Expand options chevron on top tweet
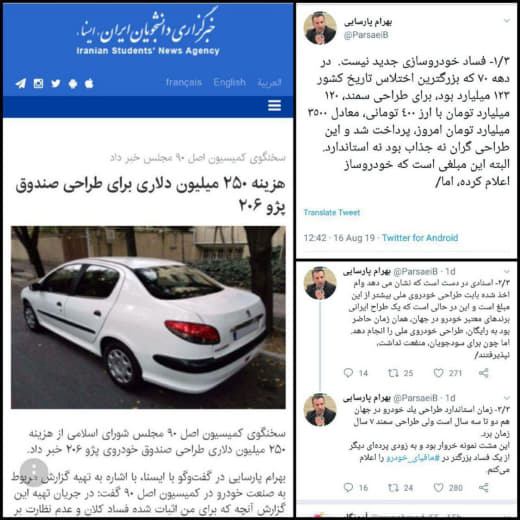The width and height of the screenshot is (520, 520). tap(507, 21)
